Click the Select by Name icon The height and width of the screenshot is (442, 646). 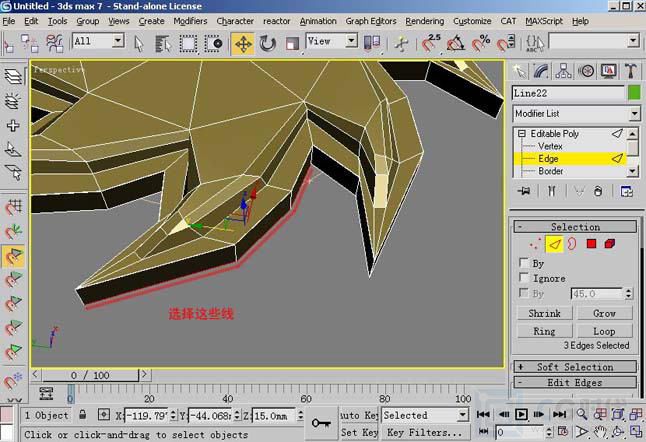(163, 43)
